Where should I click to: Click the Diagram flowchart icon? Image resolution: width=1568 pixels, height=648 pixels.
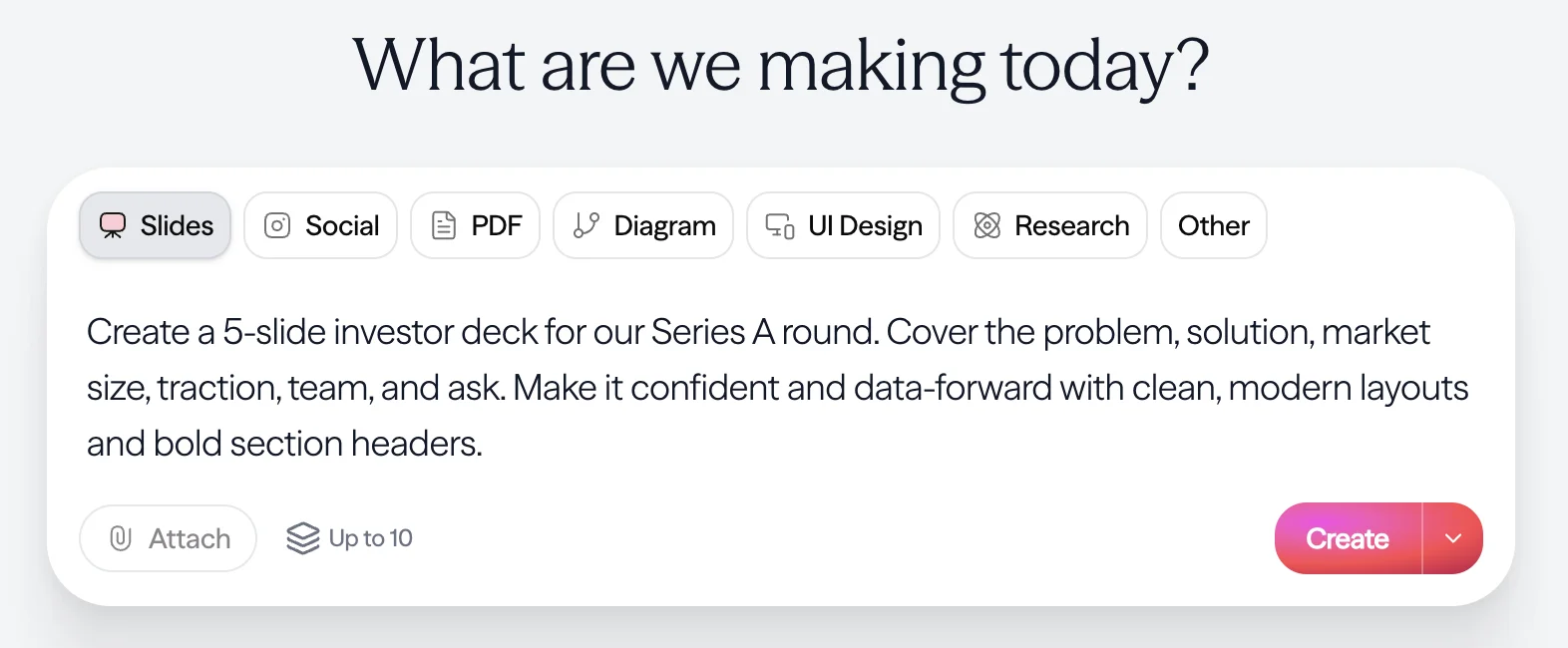point(586,225)
